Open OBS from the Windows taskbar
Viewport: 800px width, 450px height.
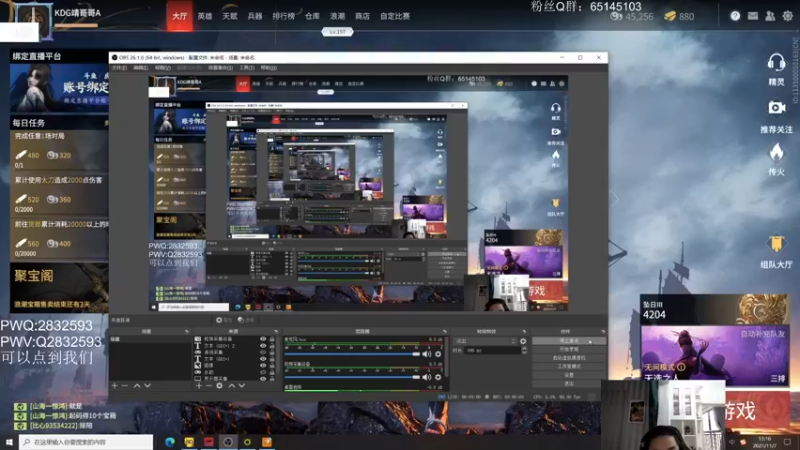tap(228, 442)
